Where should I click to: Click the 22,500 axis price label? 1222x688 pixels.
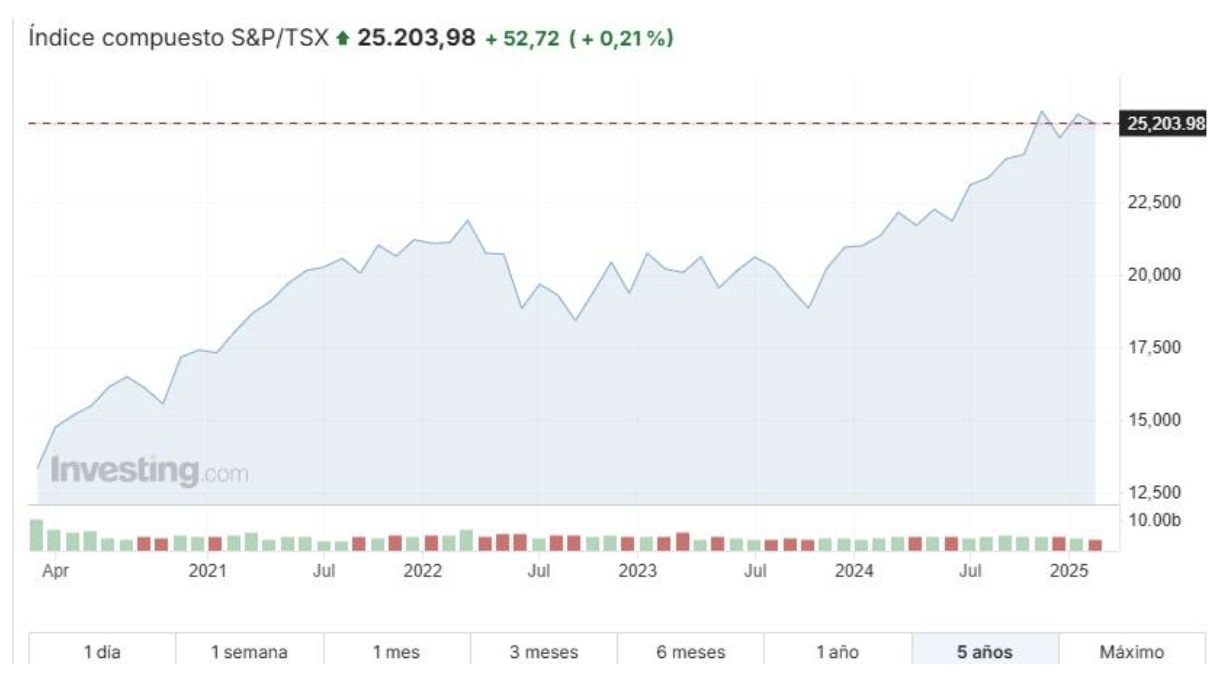point(1152,201)
